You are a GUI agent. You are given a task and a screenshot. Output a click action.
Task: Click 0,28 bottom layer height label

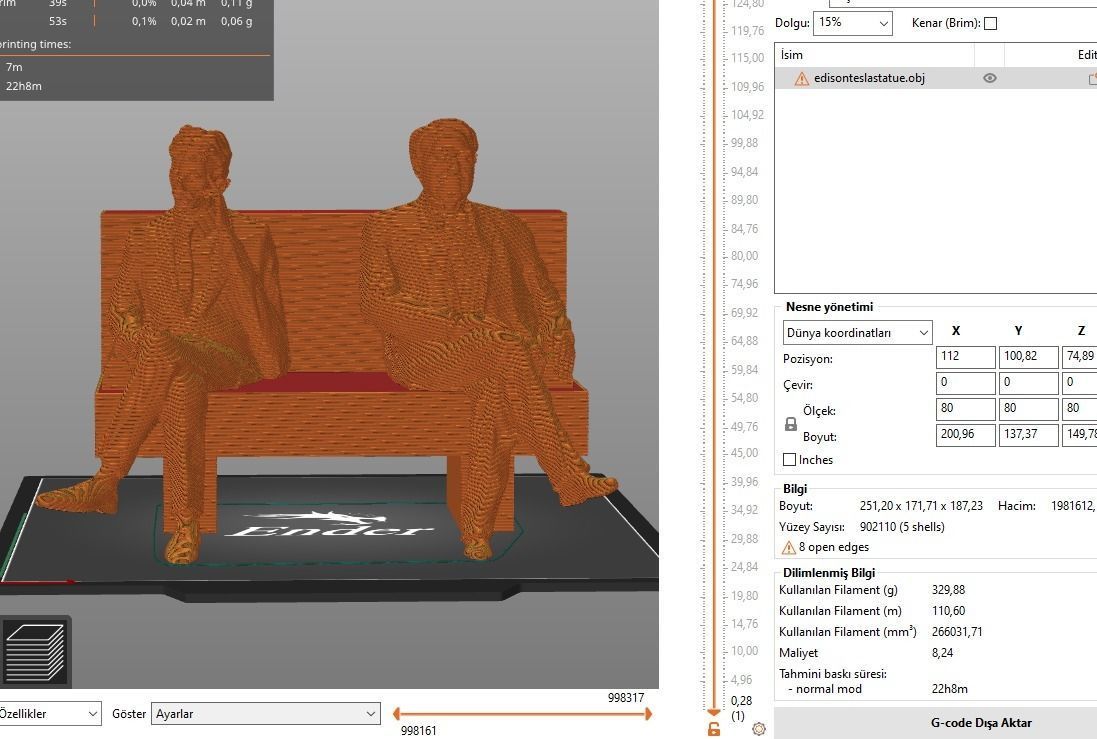pyautogui.click(x=741, y=701)
